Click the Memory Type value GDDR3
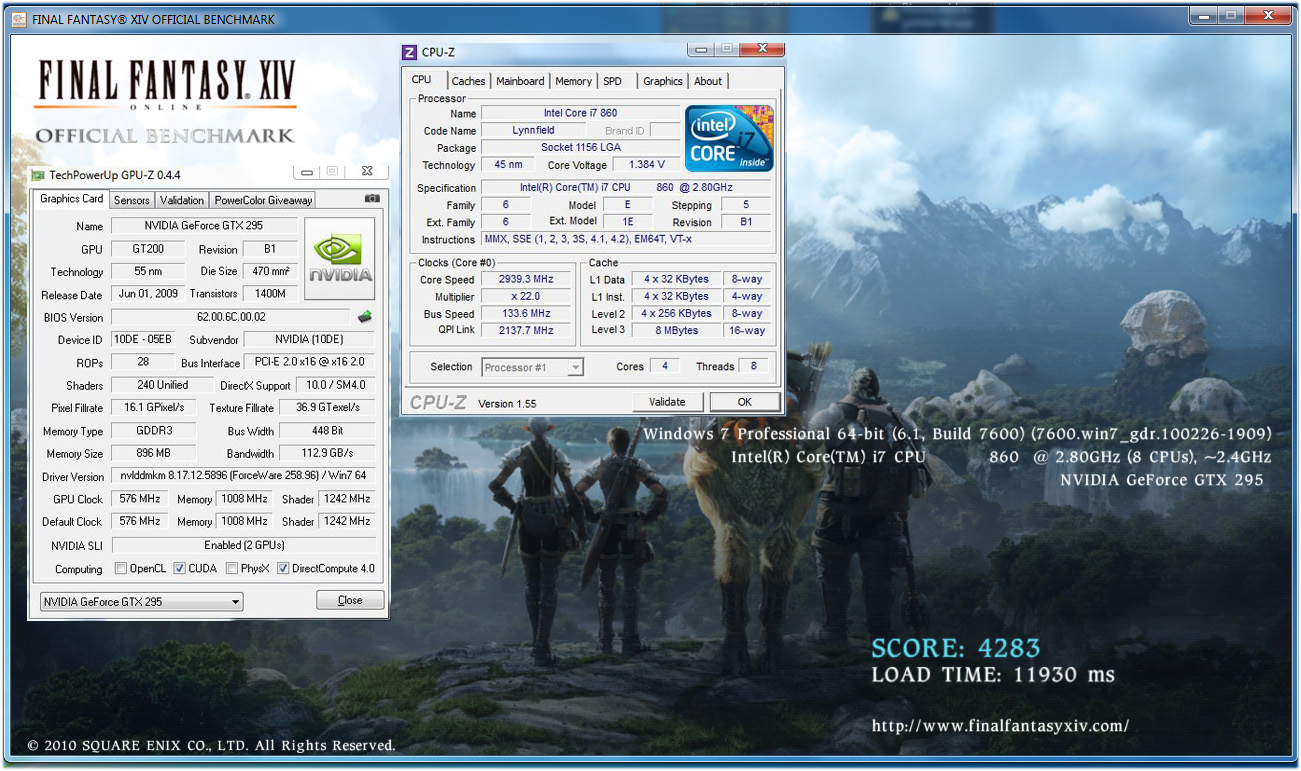 coord(154,431)
